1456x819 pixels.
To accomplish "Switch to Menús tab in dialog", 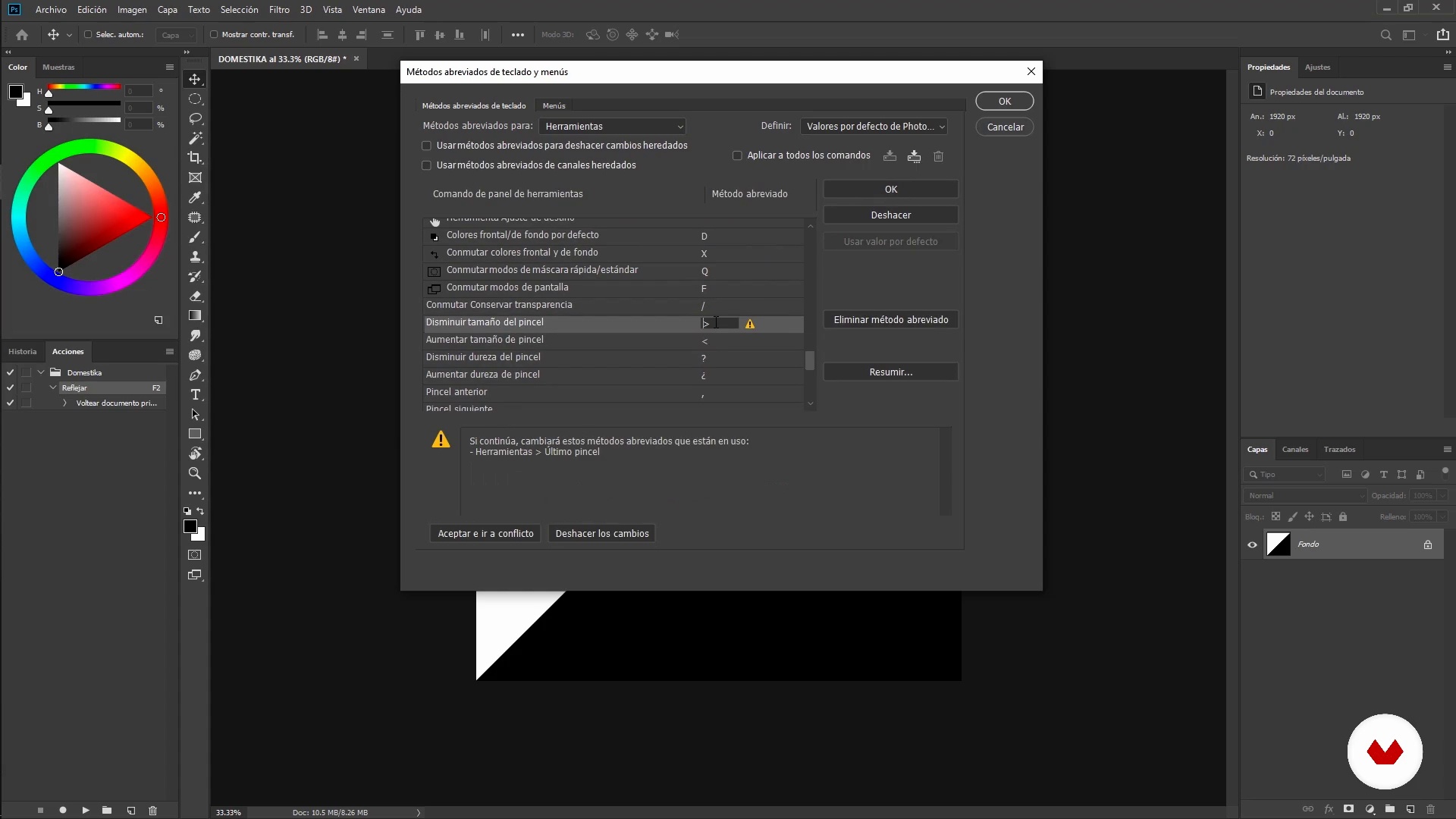I will point(554,106).
